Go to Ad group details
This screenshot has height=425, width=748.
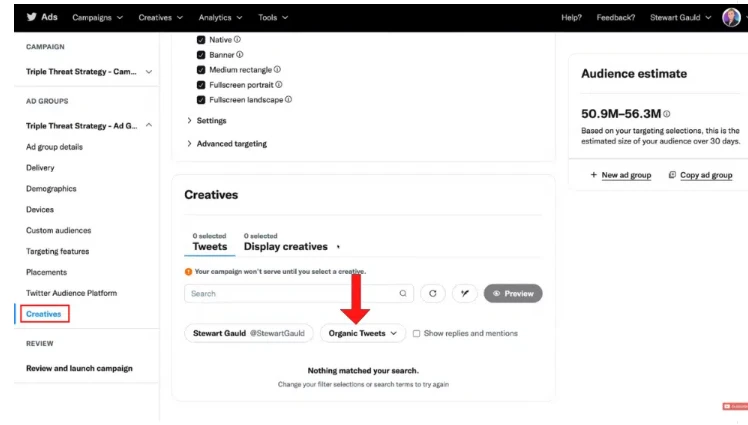point(54,147)
